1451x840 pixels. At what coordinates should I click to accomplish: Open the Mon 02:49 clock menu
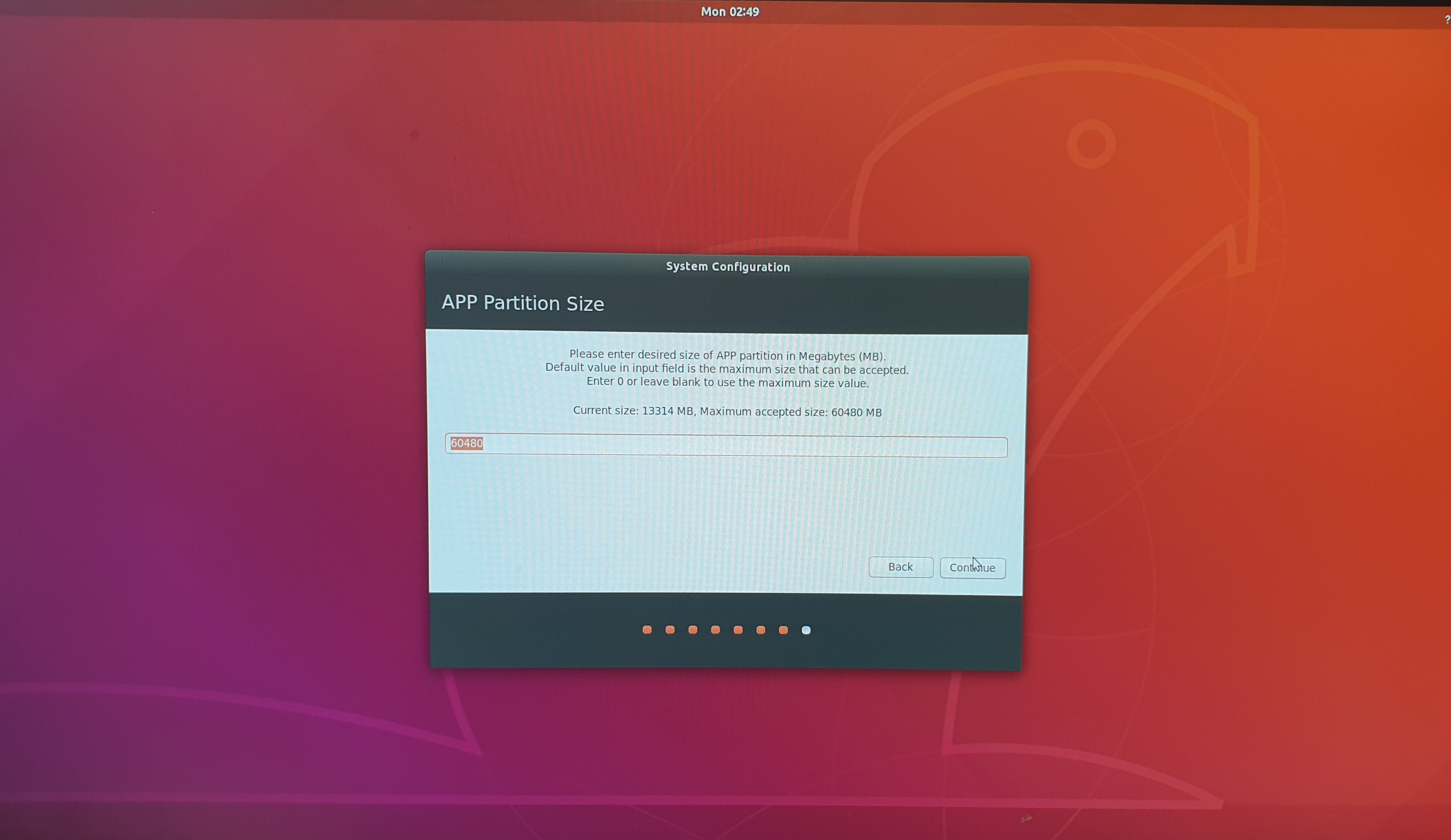click(x=730, y=11)
